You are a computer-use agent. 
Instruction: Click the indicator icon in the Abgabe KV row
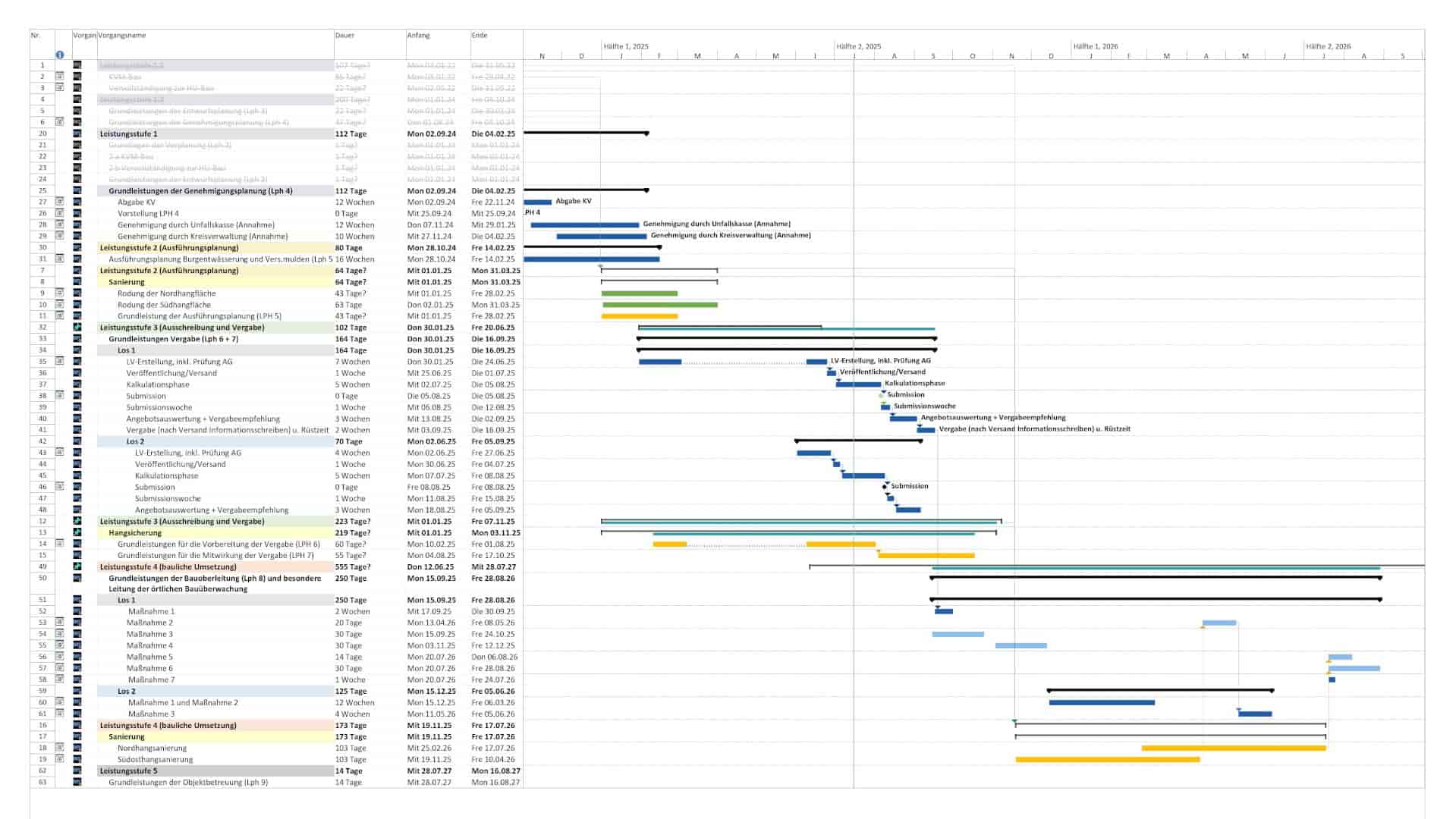pyautogui.click(x=60, y=202)
